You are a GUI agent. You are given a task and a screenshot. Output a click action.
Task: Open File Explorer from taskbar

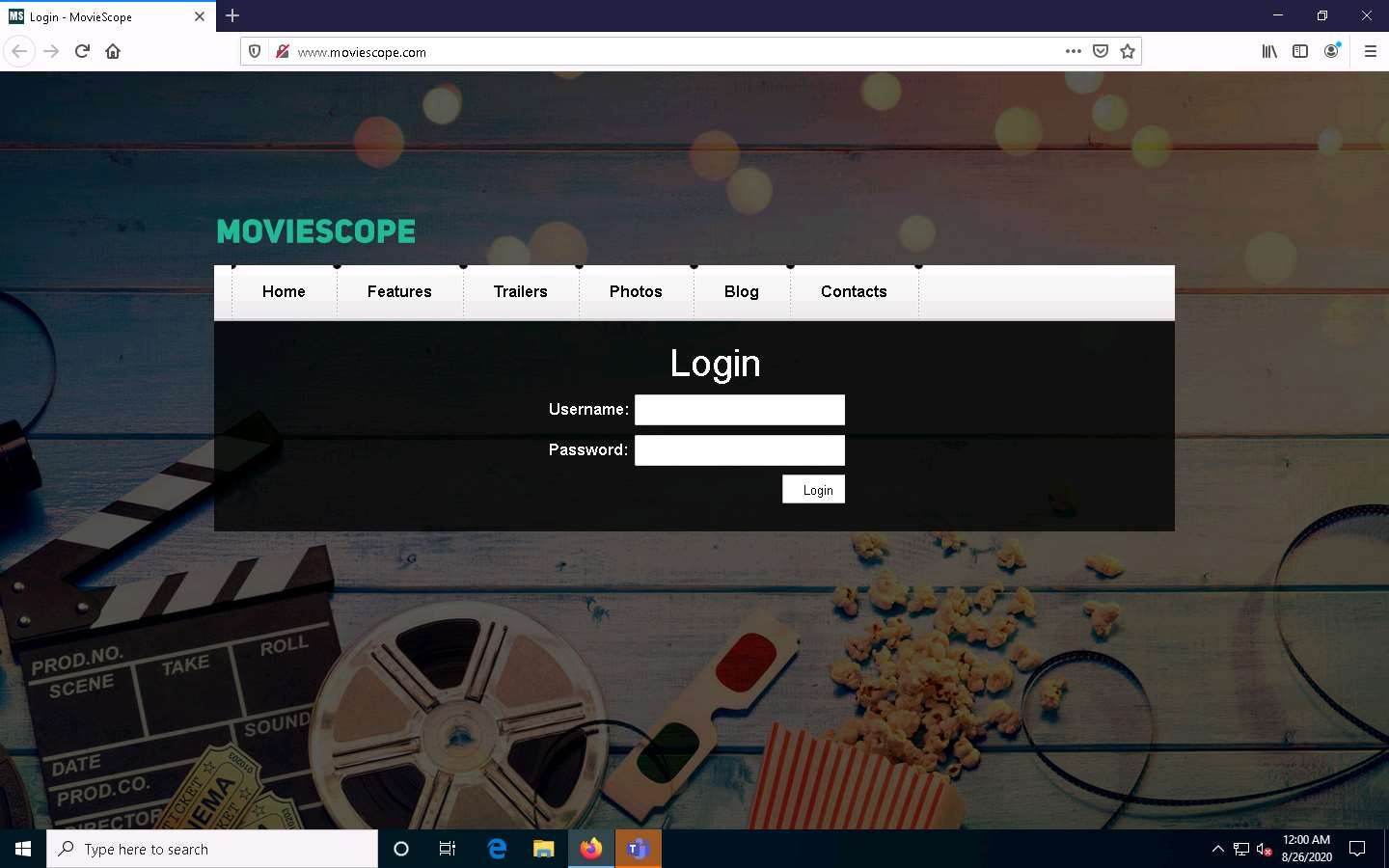544,849
